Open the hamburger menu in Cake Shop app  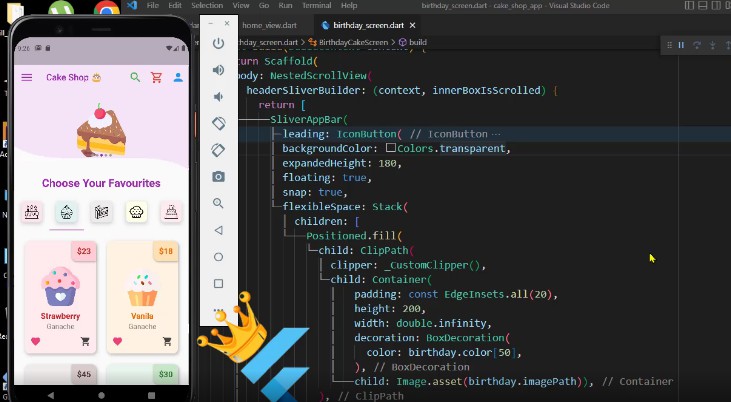27,77
